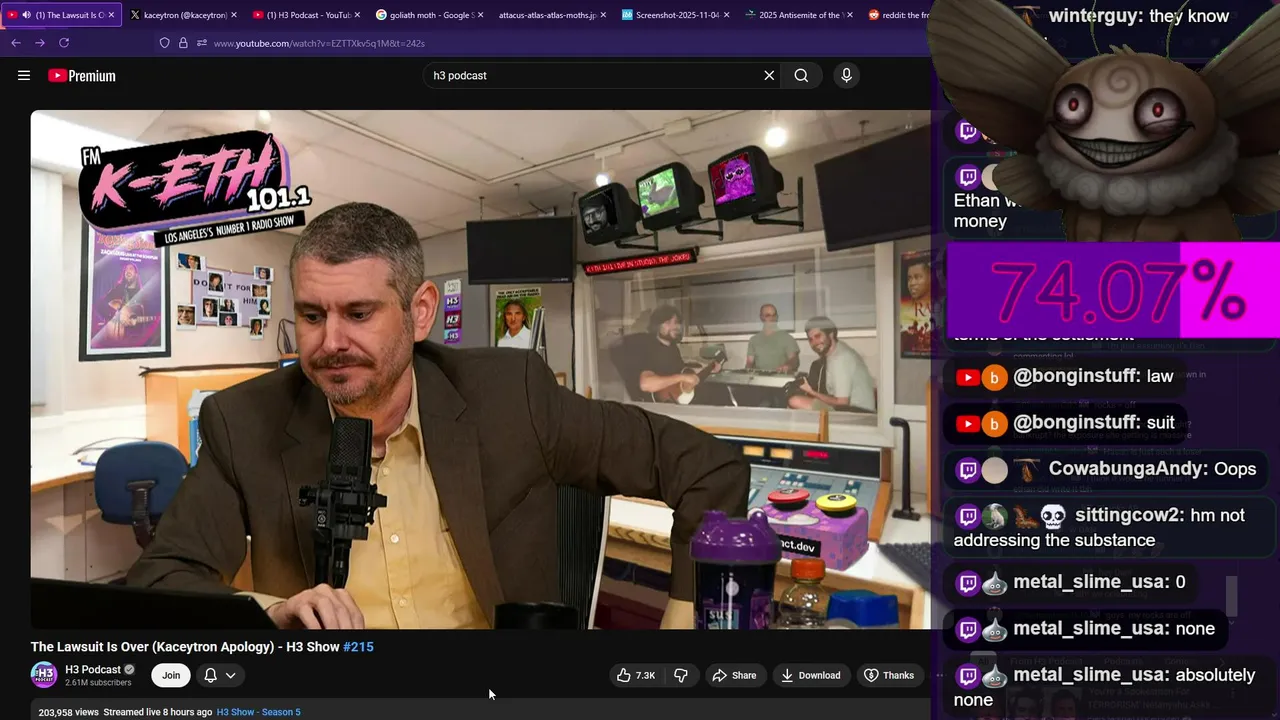Mute the playing tab via speaker icon
Viewport: 1280px width, 720px height.
coord(26,15)
